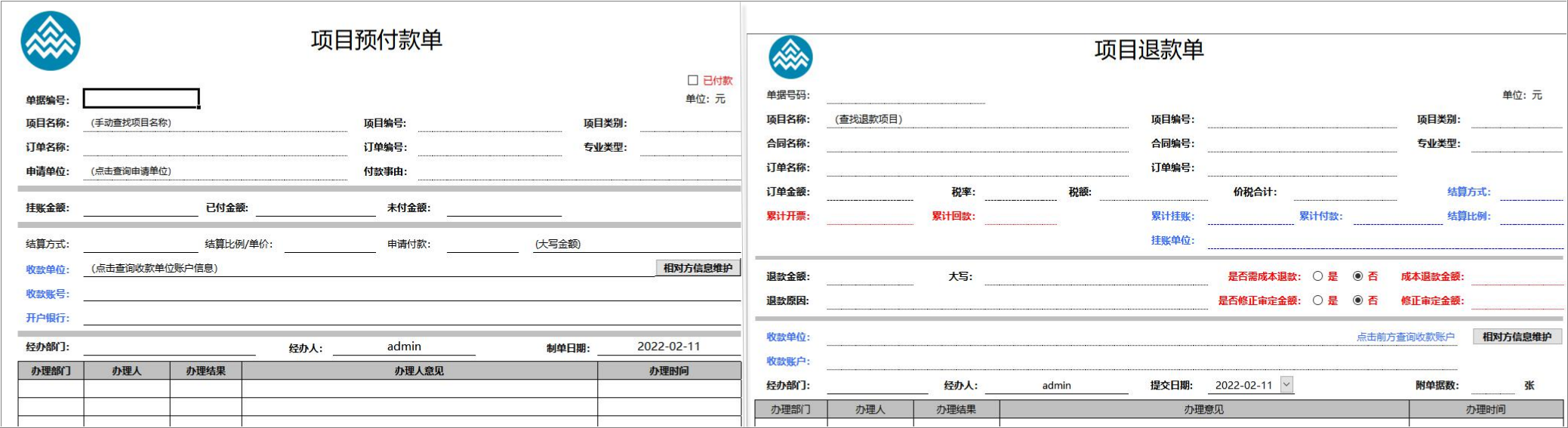
Task: Click the 制单日期 2022-02-11 field
Action: coord(669,346)
